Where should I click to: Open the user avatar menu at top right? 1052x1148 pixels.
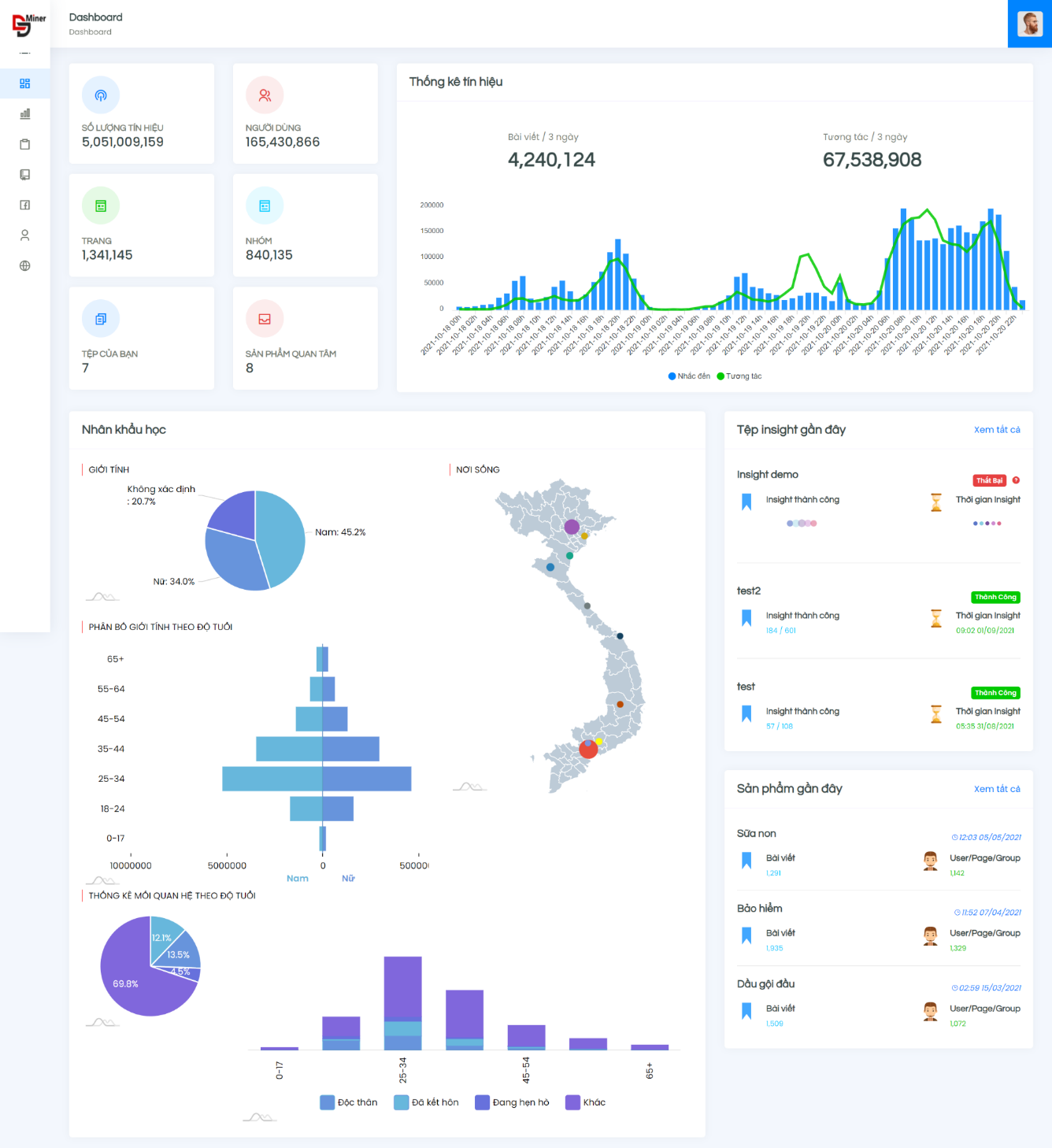coord(1029,24)
